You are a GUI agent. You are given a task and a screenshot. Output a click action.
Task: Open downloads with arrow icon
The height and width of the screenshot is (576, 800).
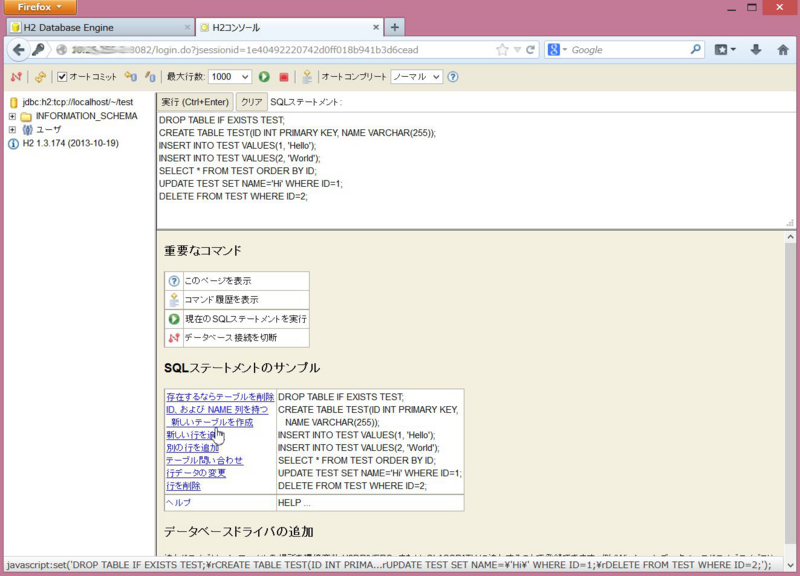pyautogui.click(x=756, y=50)
